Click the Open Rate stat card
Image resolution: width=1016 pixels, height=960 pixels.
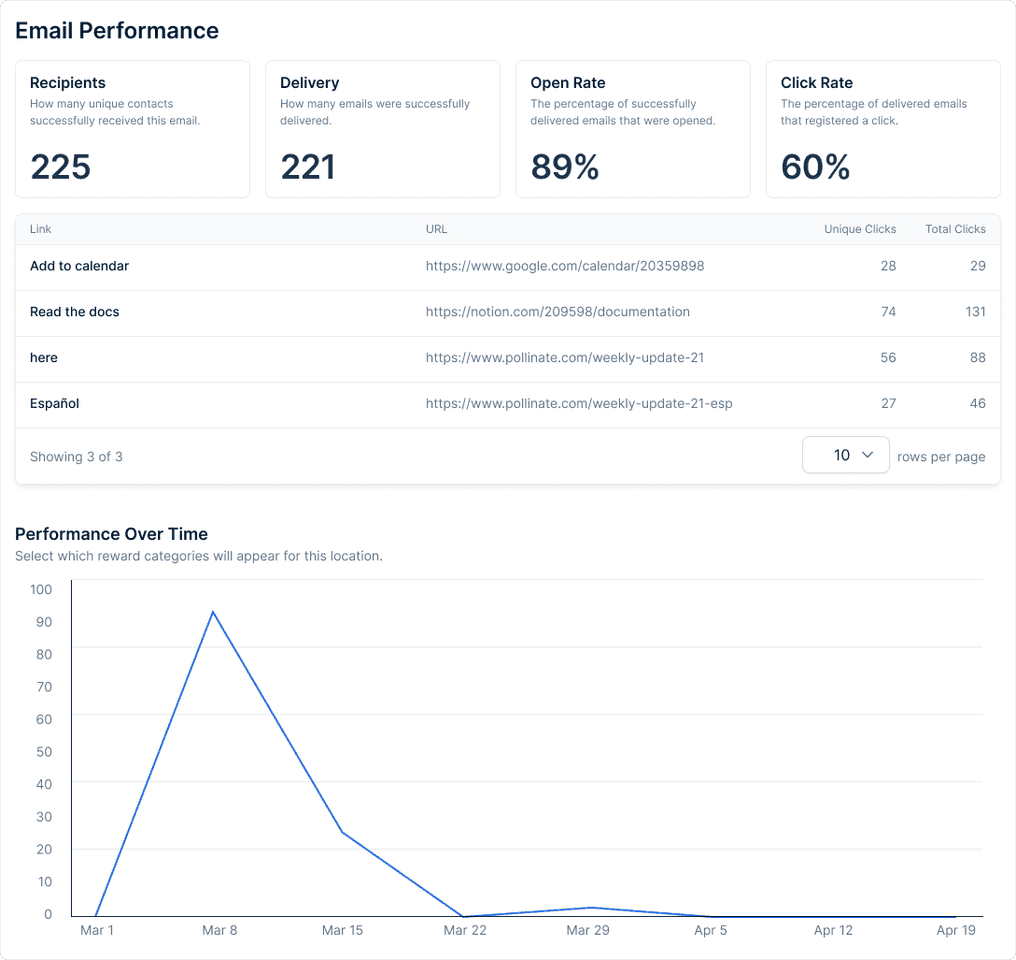(632, 129)
